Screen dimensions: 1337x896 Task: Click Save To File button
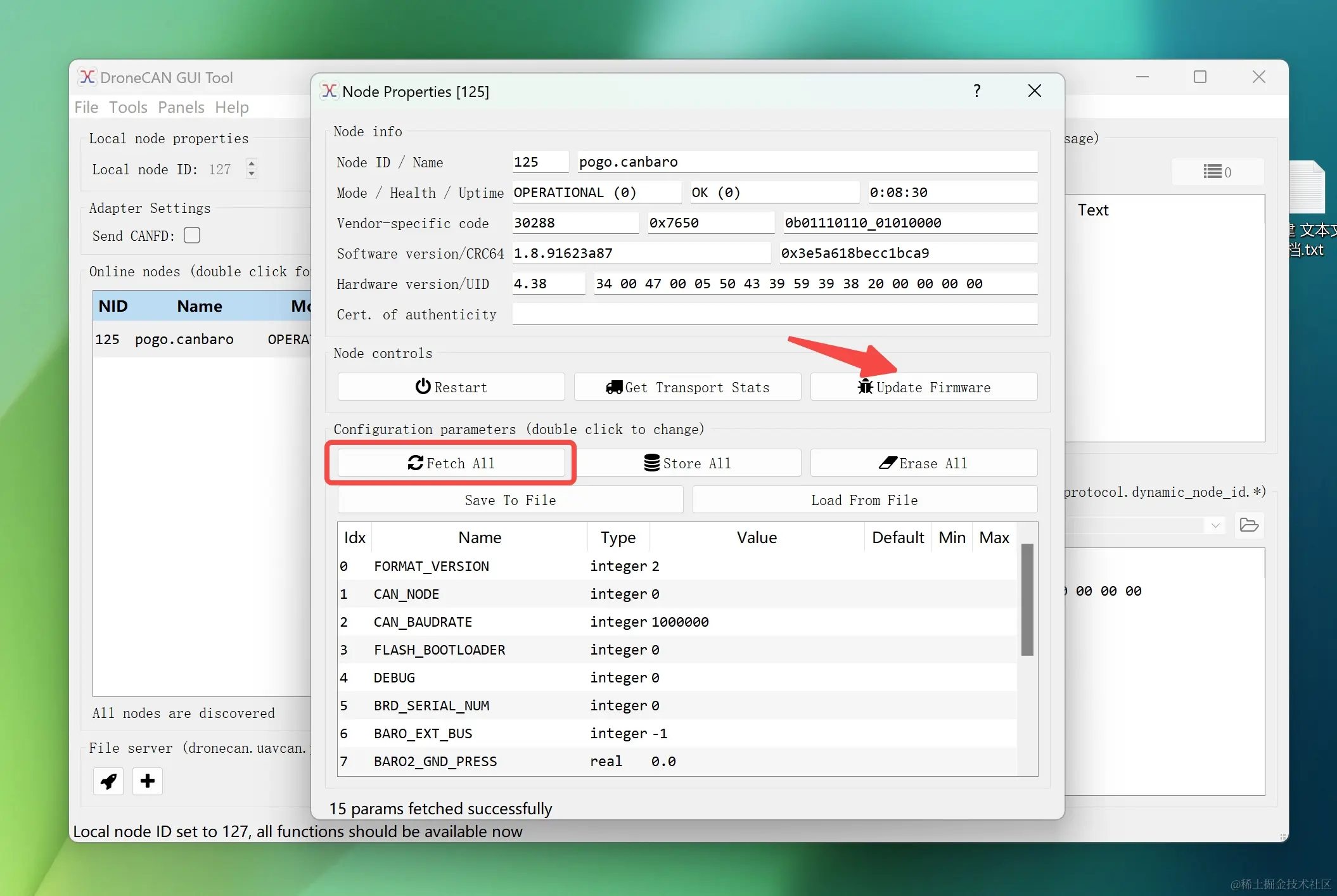click(510, 500)
